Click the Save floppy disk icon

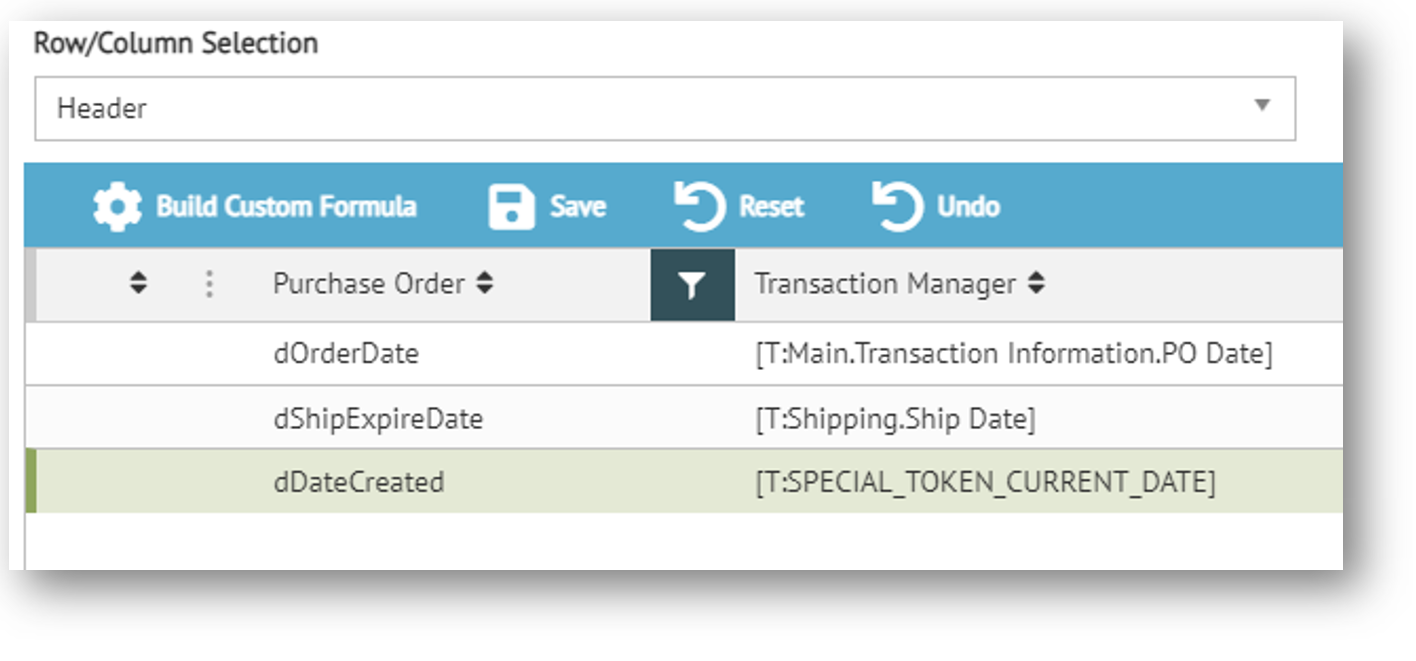511,207
